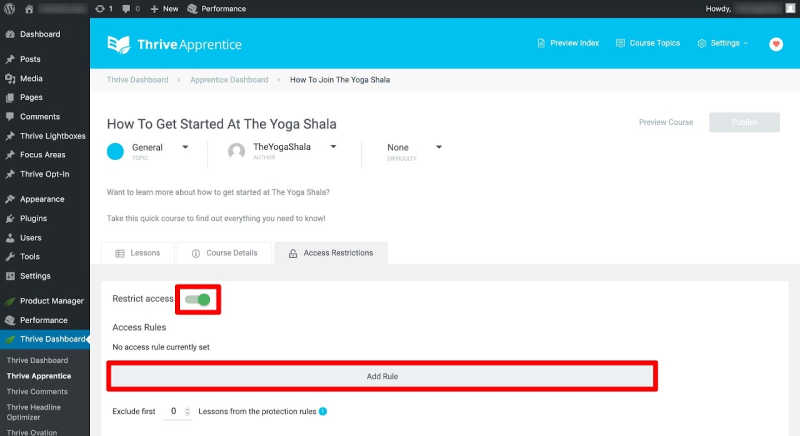Click the Plugins plug icon
The height and width of the screenshot is (436, 800).
coord(10,218)
